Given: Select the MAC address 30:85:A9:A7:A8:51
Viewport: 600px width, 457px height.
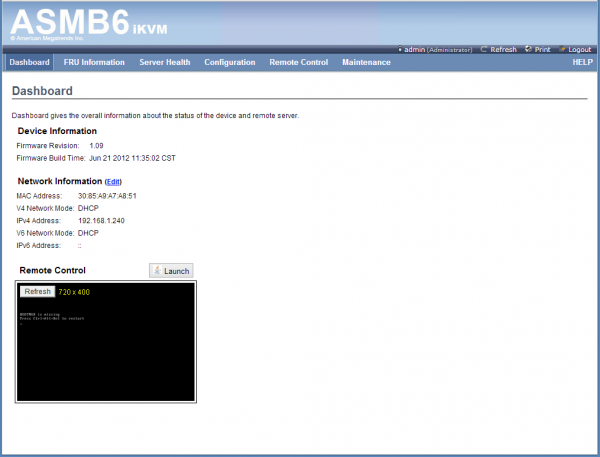Looking at the screenshot, I should [x=107, y=196].
